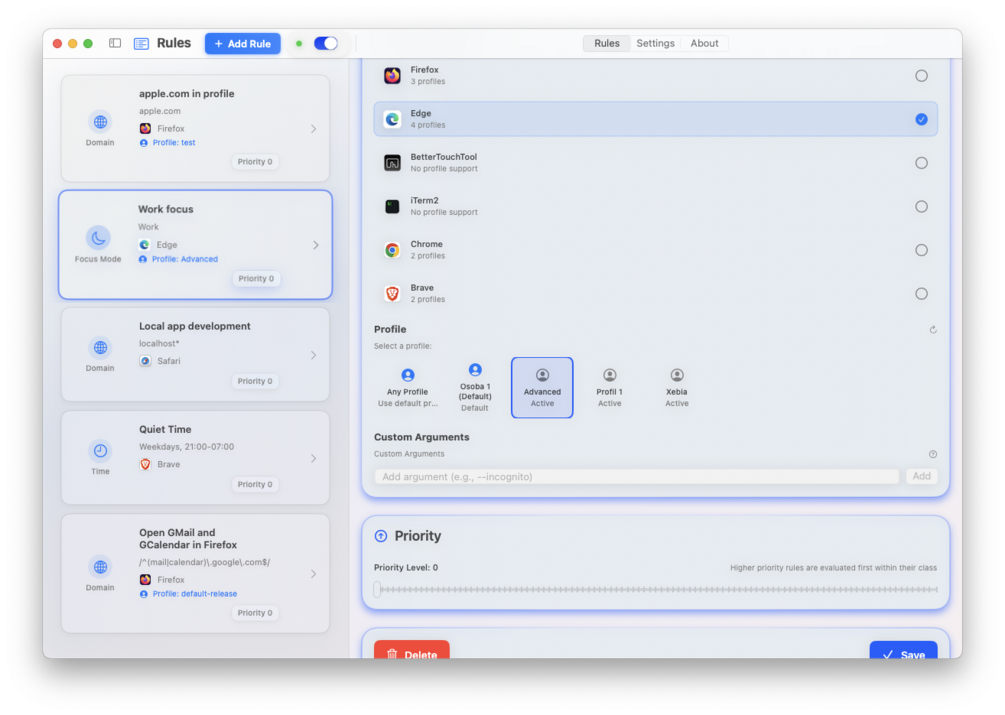Toggle the main enable switch in the toolbar
Viewport: 1005px width, 715px height.
(x=326, y=44)
